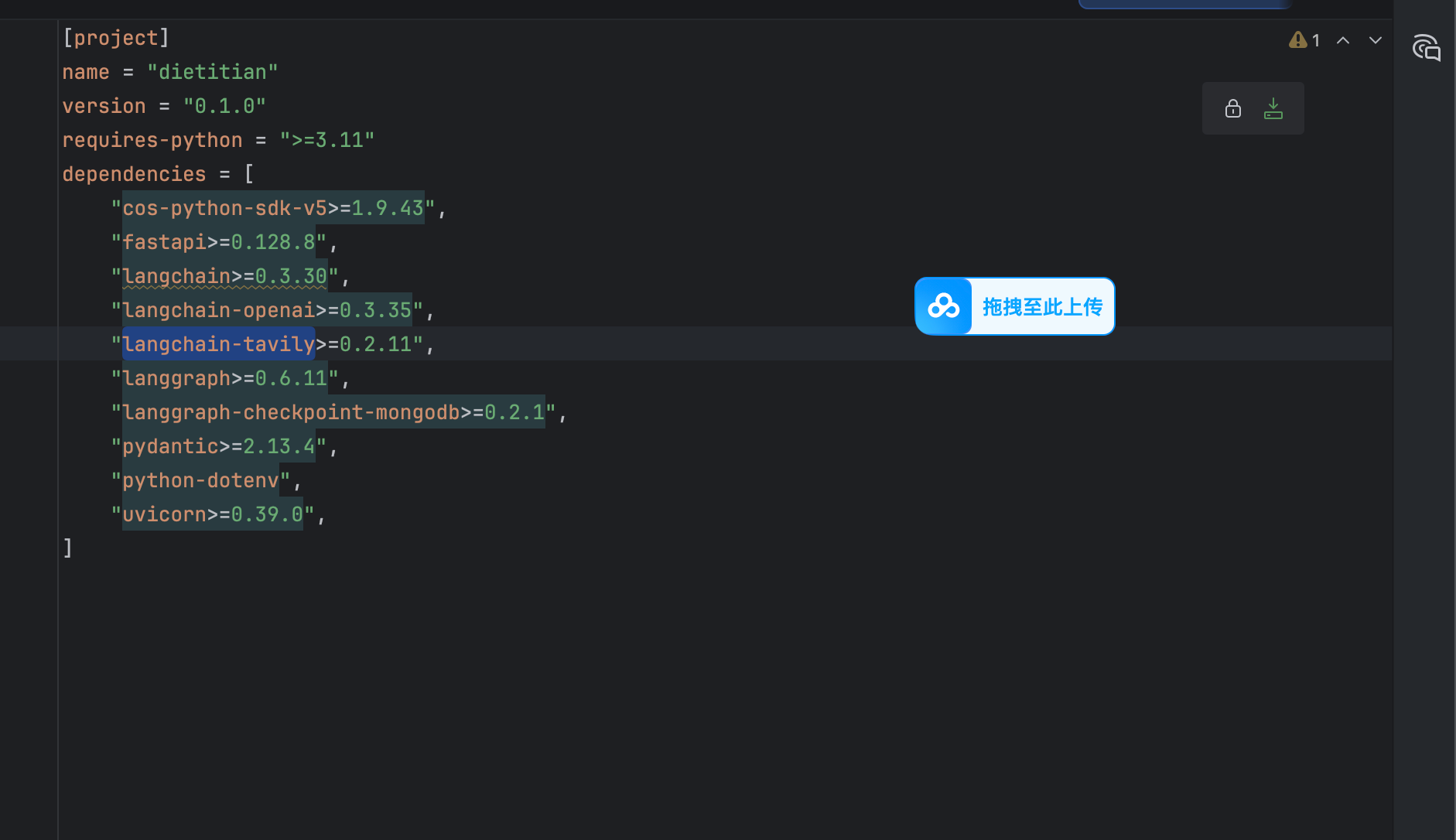Click the dependencies key
This screenshot has width=1456, height=840.
pyautogui.click(x=134, y=174)
